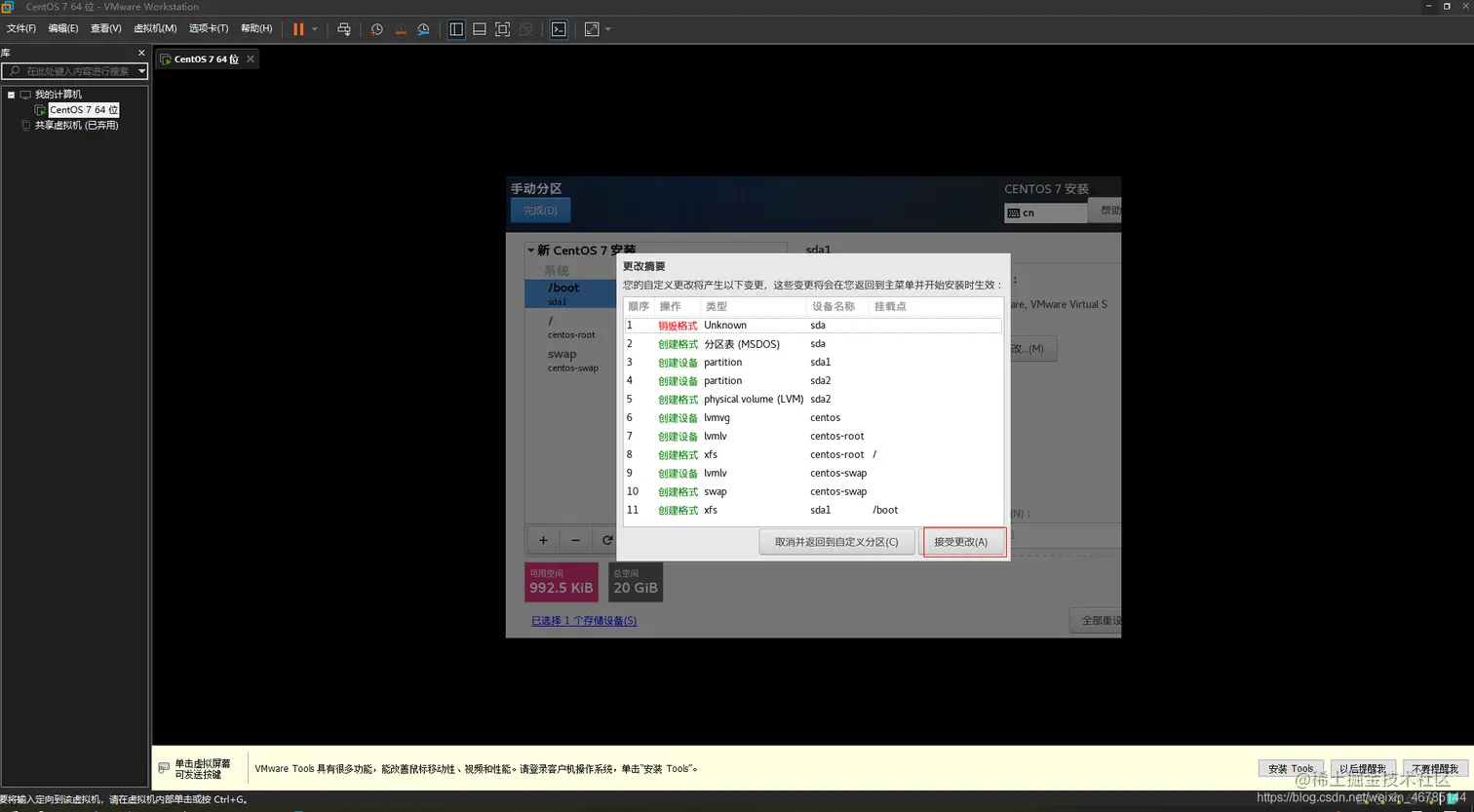Open the 帮助(H) menu

[256, 28]
